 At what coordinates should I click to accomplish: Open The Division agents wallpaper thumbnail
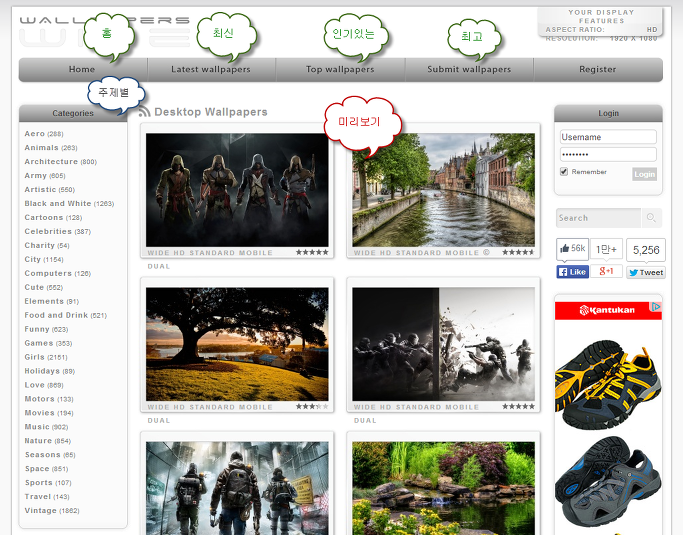click(x=237, y=488)
